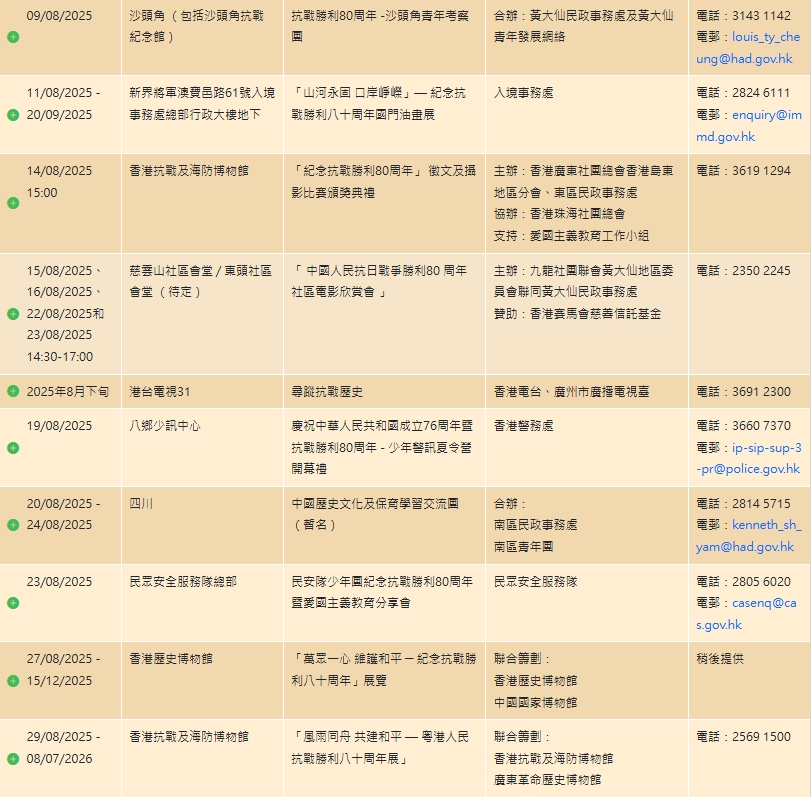
Task: Expand details for 香港歷史博物館 exhibition row
Action: coord(13,681)
